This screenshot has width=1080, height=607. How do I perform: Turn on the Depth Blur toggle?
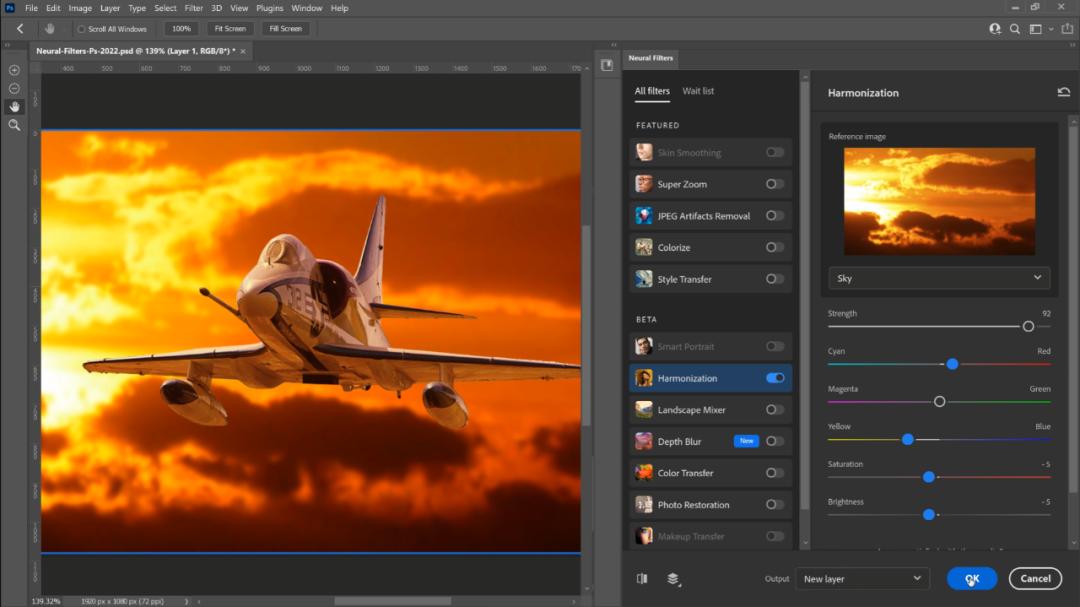click(x=775, y=441)
